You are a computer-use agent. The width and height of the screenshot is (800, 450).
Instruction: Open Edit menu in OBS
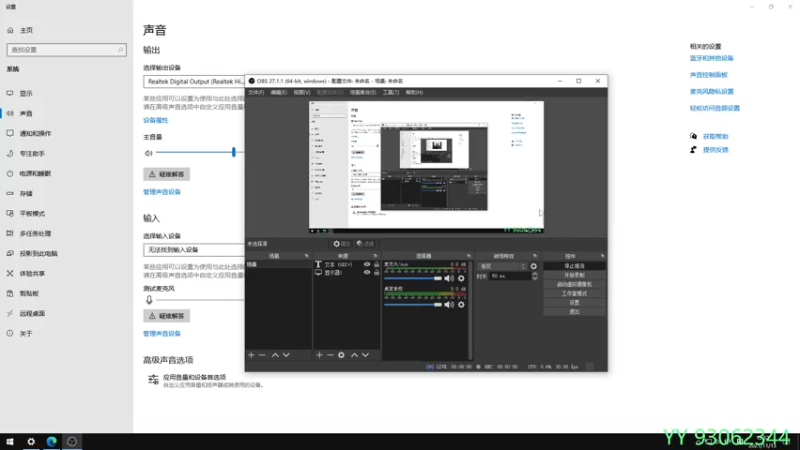(279, 92)
